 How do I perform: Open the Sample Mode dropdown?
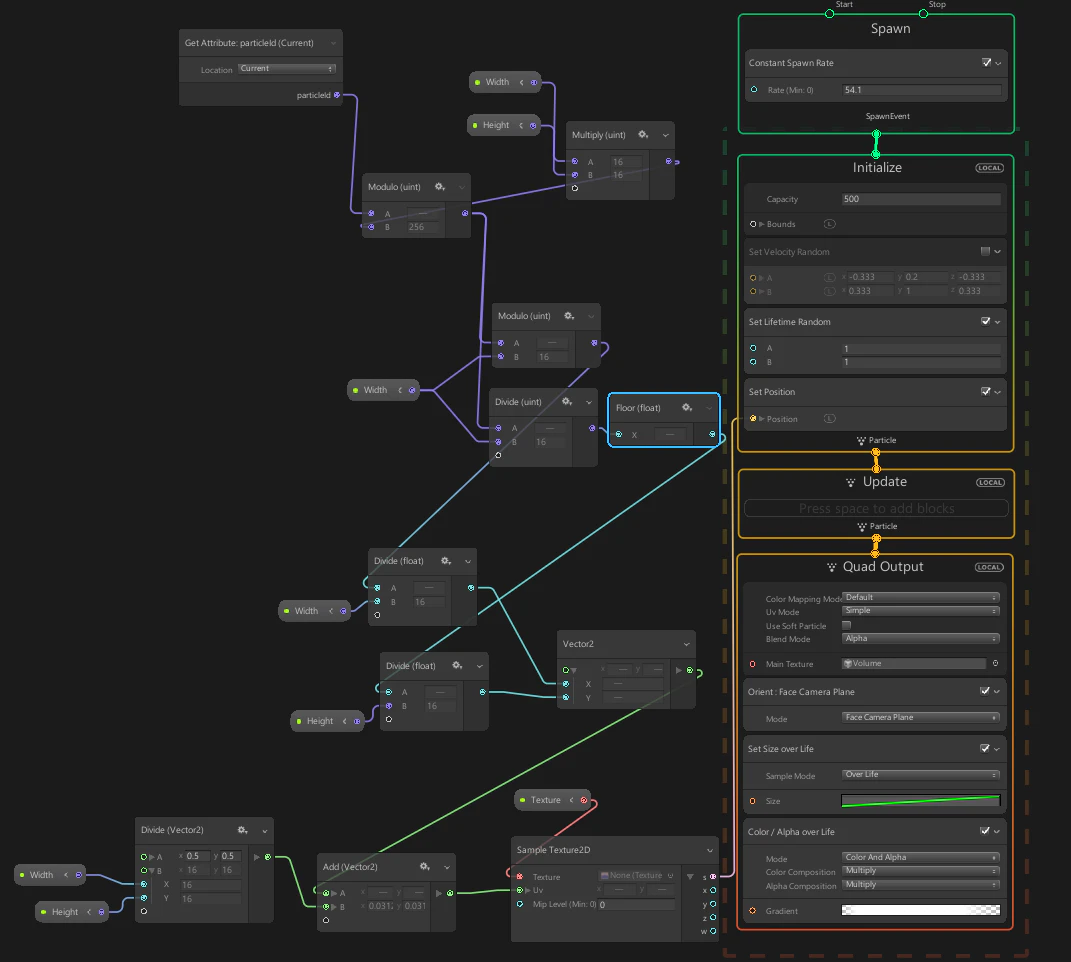tap(921, 775)
